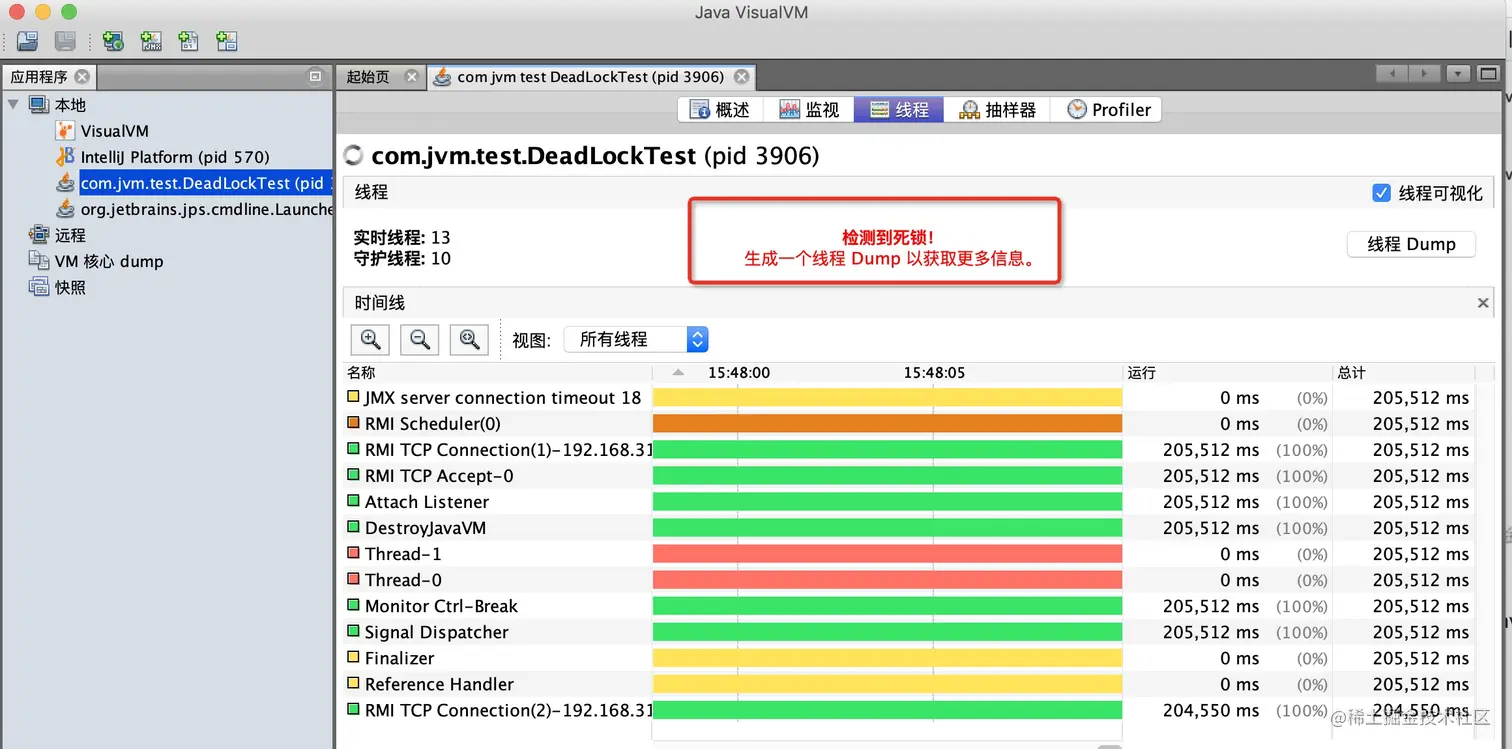This screenshot has width=1512, height=749.
Task: Maximize the document window with top-right icon
Action: 1490,74
